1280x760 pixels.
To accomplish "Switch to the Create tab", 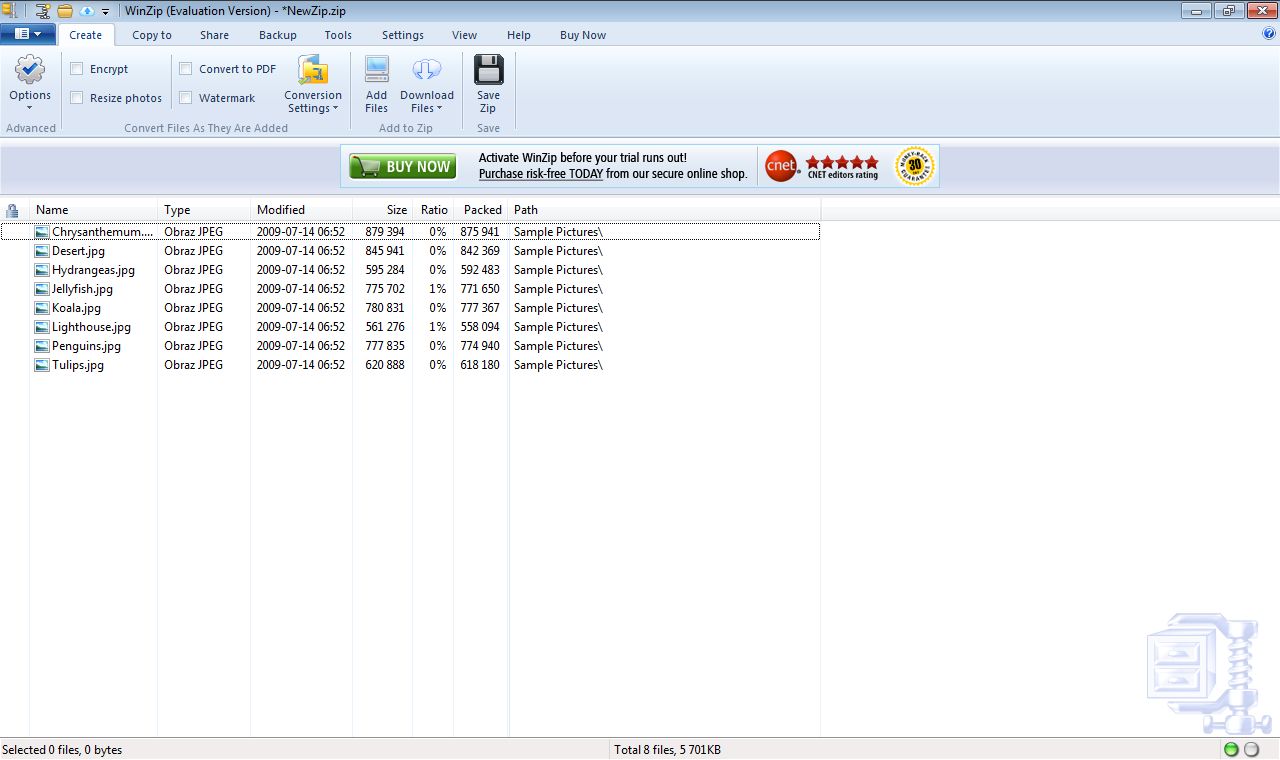I will 86,35.
